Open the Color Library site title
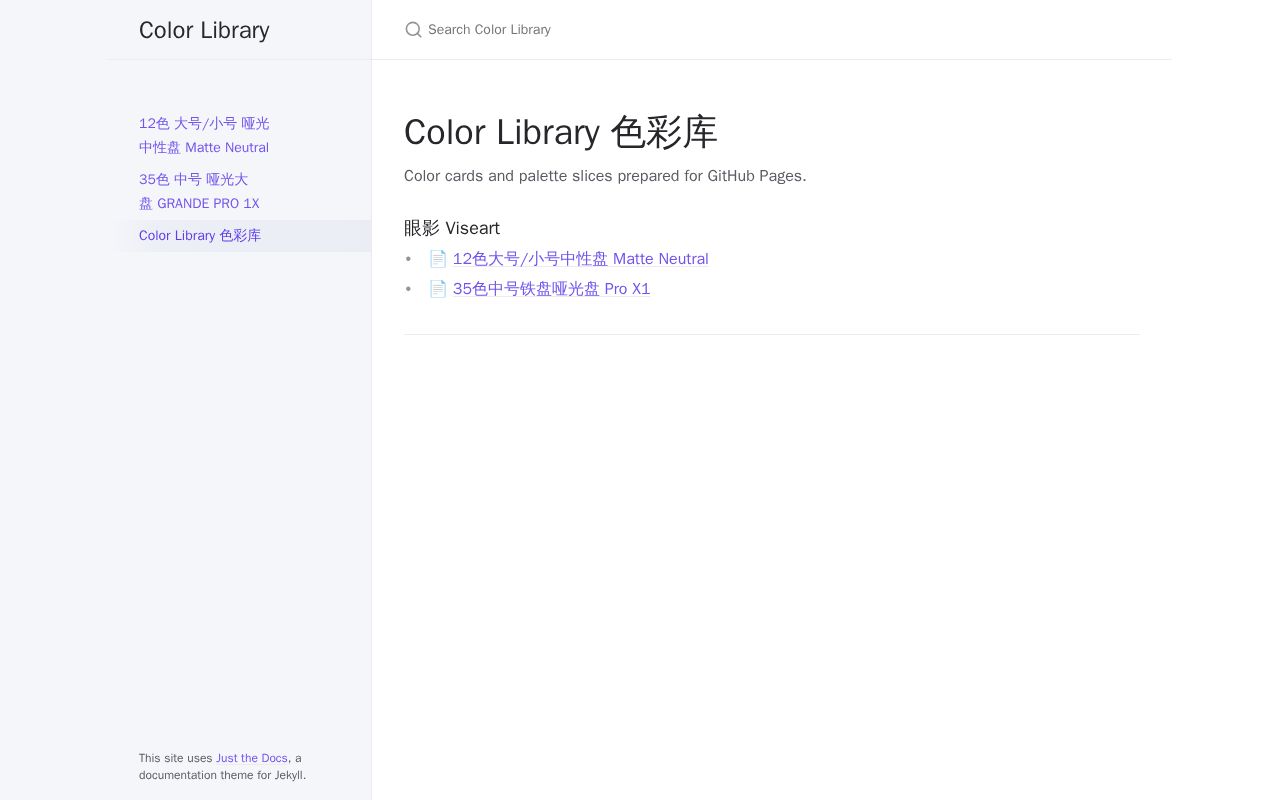 (204, 30)
